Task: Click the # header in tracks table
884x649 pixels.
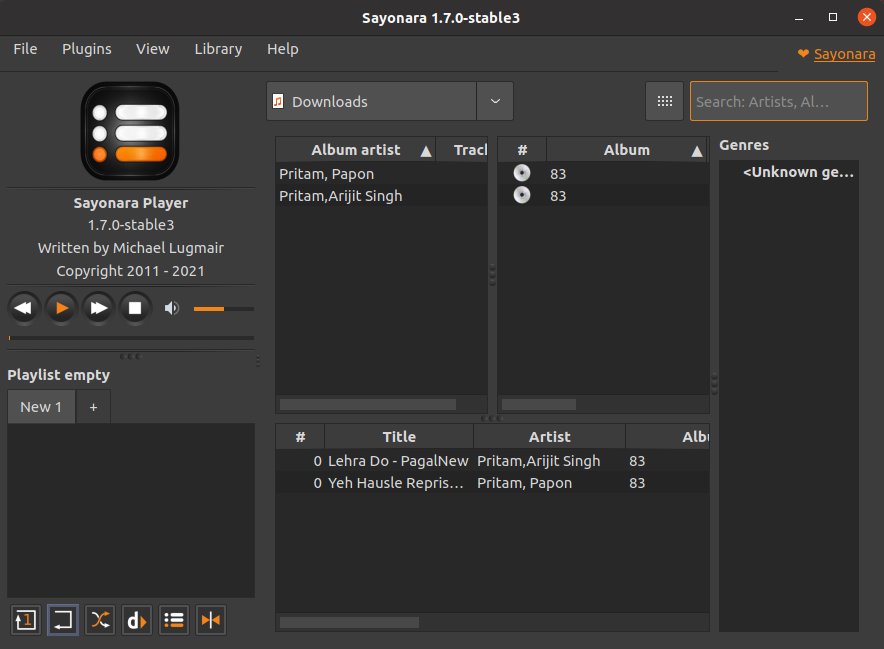Action: coord(300,437)
